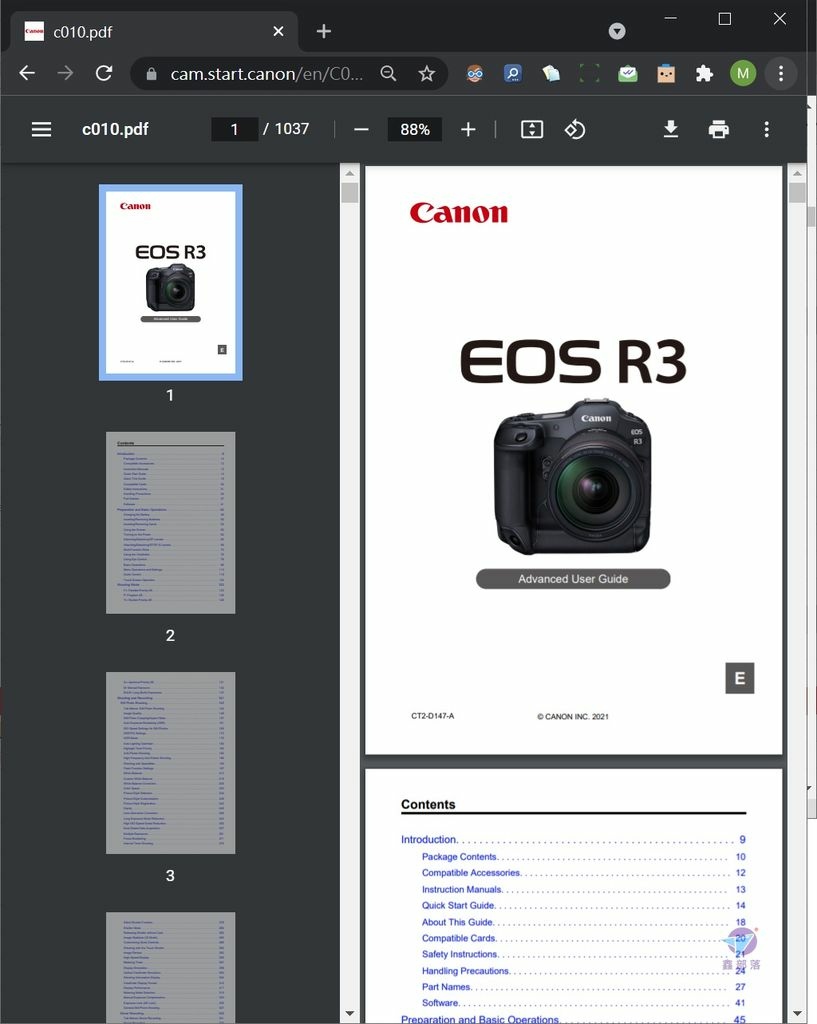Click the zoom in plus button
The height and width of the screenshot is (1024, 817).
tap(468, 129)
